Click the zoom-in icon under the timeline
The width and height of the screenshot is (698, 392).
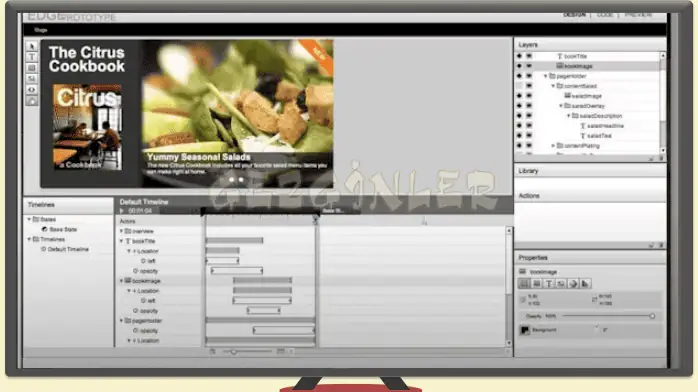click(280, 352)
